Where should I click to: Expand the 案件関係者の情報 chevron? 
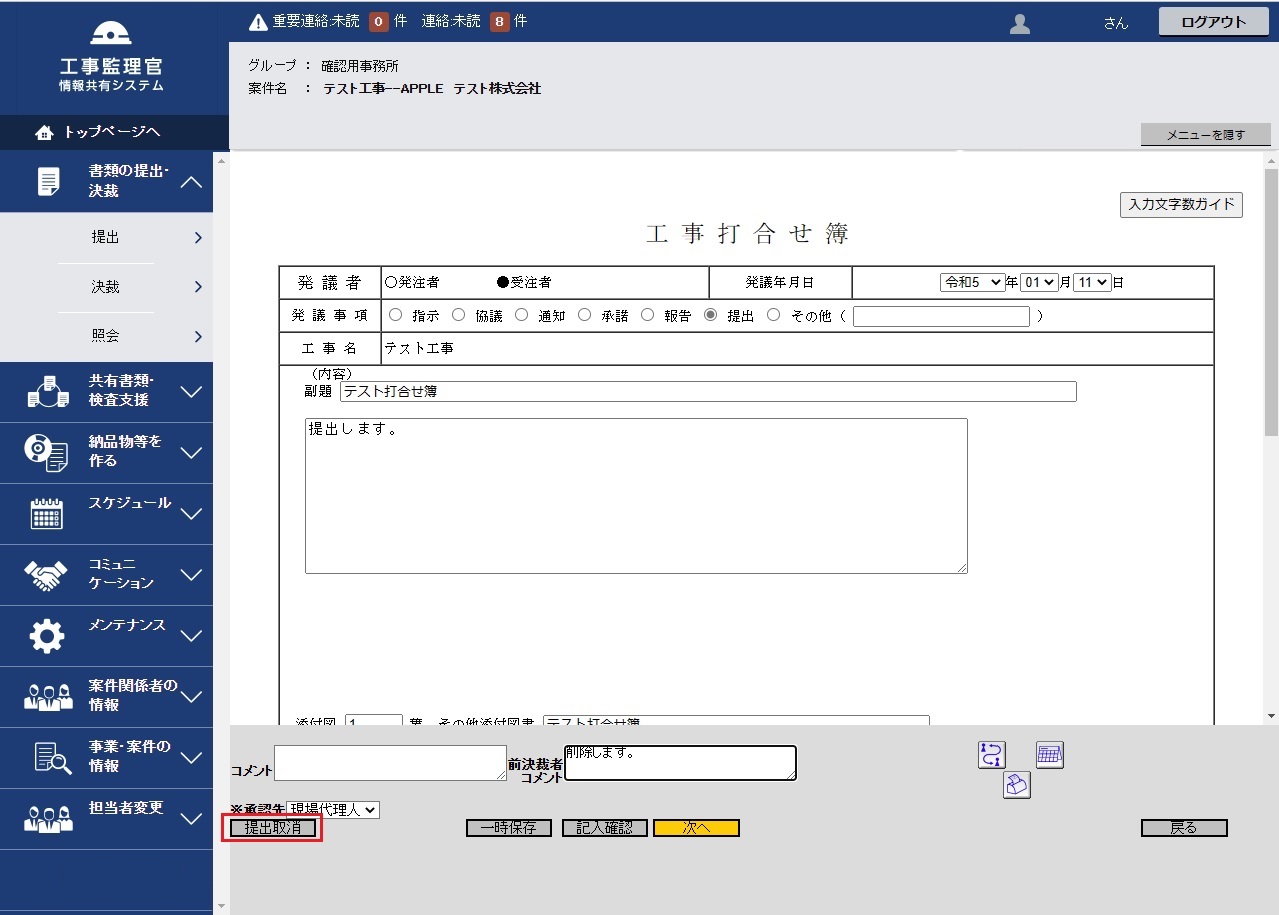pyautogui.click(x=191, y=697)
